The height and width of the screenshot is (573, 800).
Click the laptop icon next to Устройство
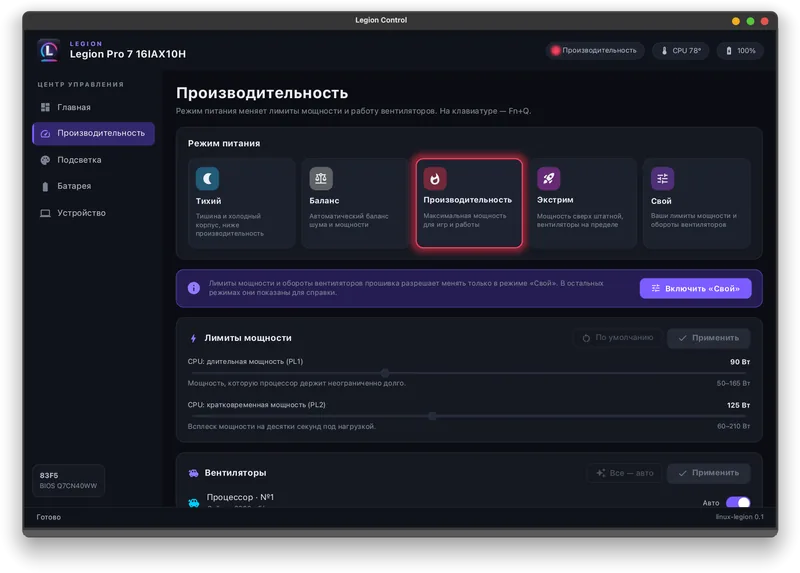[45, 213]
